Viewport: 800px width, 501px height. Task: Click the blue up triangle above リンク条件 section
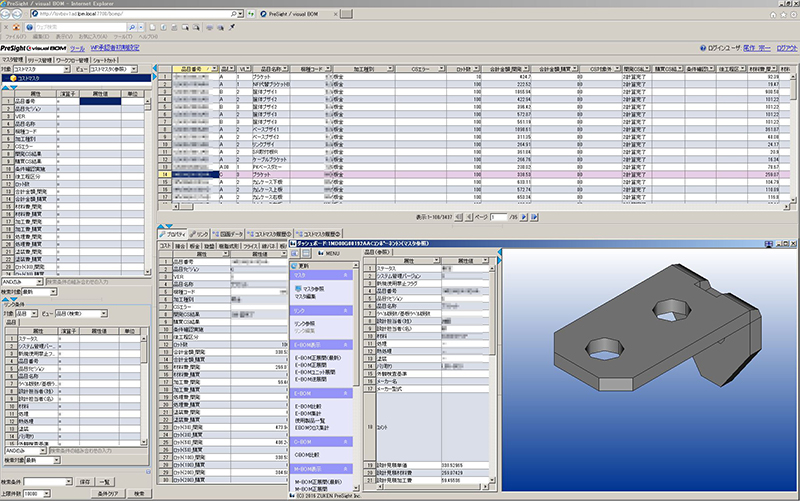(x=5, y=299)
